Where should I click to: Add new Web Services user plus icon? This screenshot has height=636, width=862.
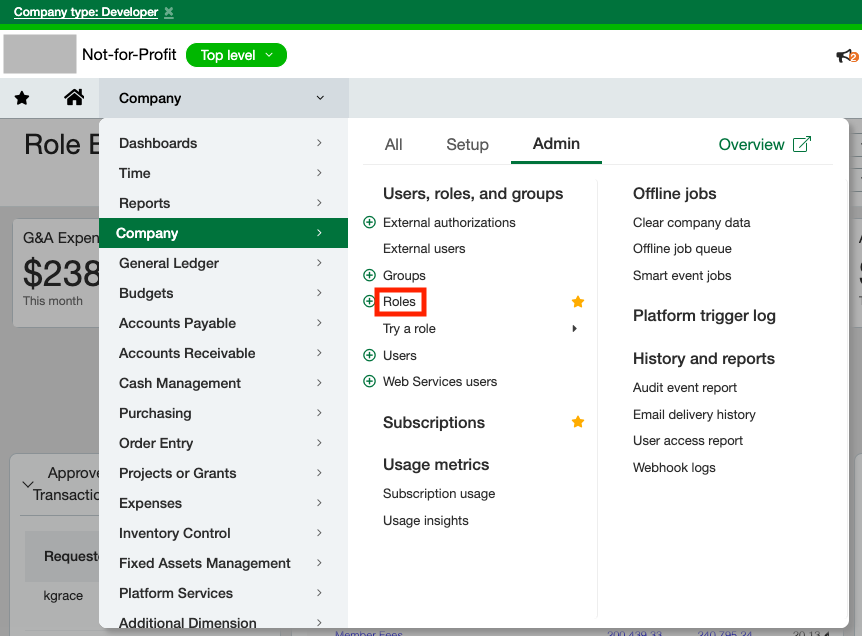coord(369,381)
